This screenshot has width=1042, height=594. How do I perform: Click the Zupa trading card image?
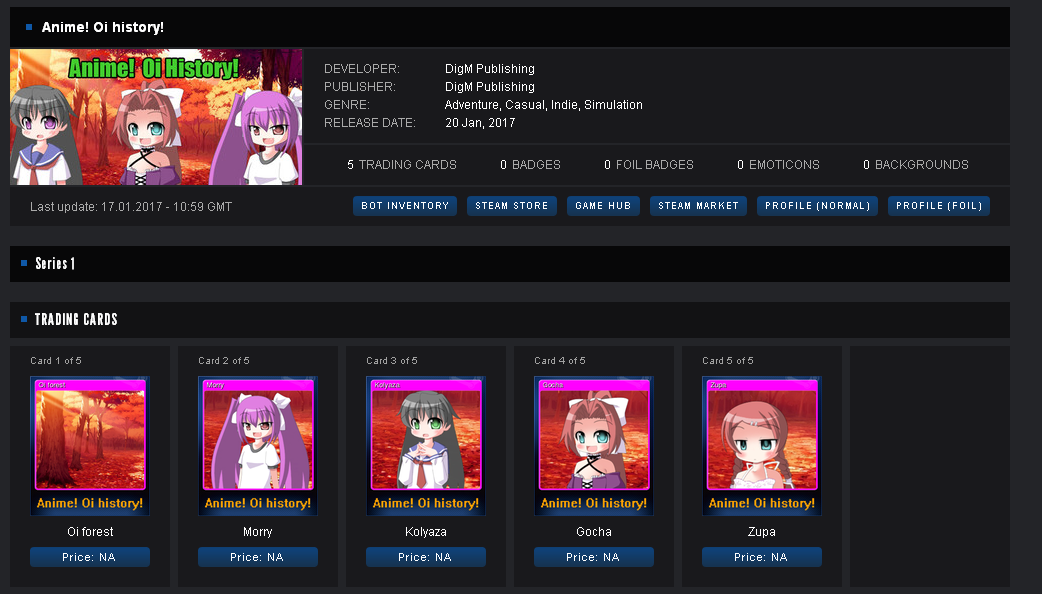click(x=762, y=445)
